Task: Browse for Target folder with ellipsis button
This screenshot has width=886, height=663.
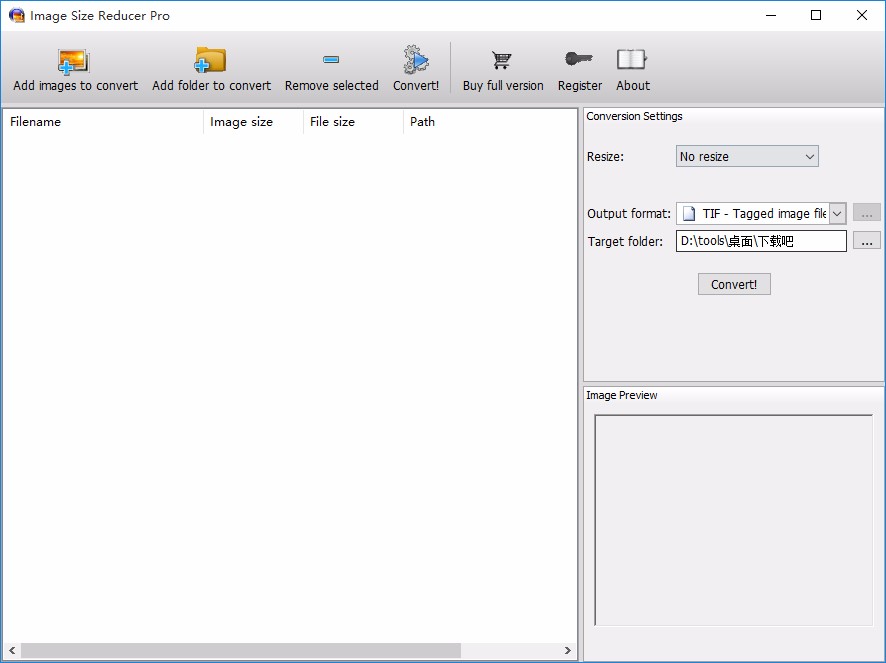Action: pyautogui.click(x=866, y=241)
